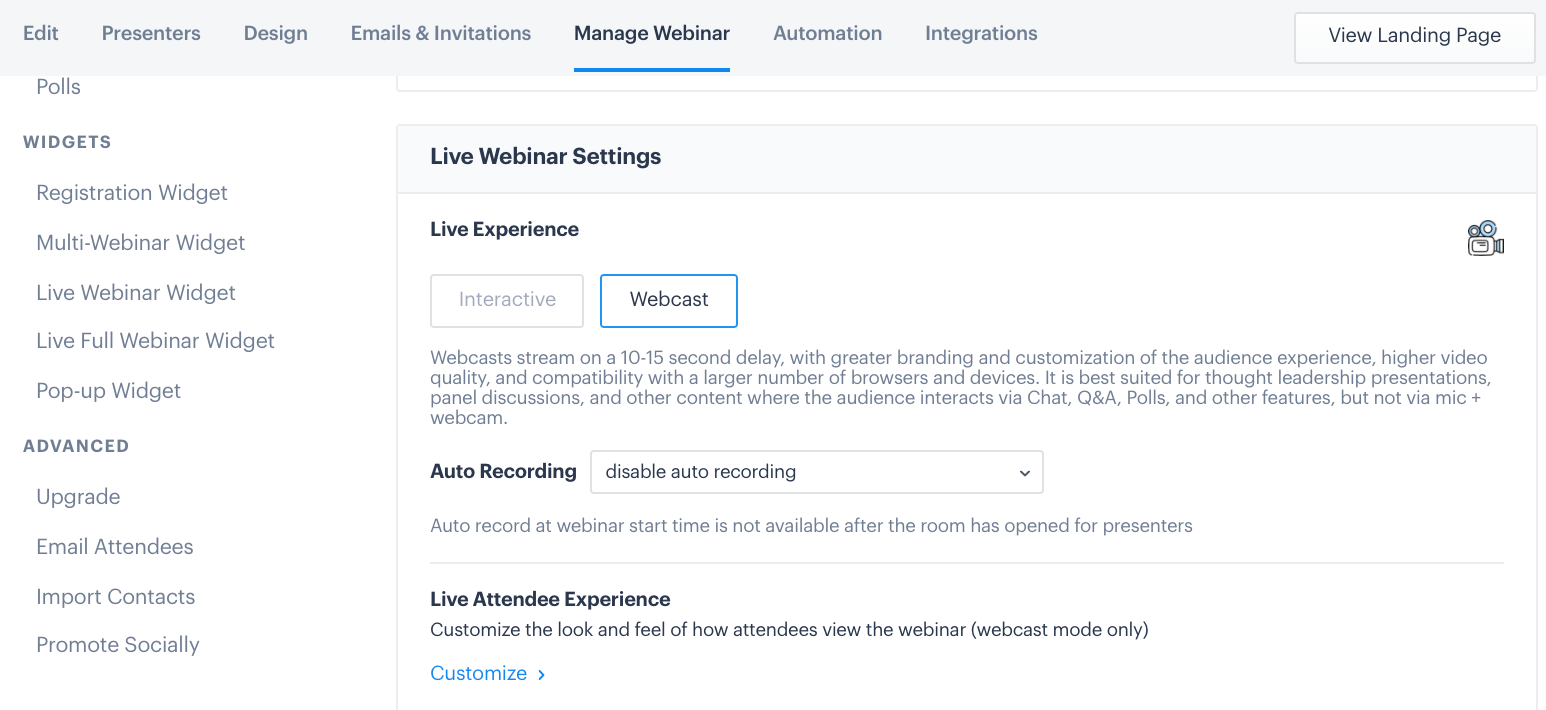The width and height of the screenshot is (1546, 710).
Task: Open the Presenters tab
Action: point(151,33)
